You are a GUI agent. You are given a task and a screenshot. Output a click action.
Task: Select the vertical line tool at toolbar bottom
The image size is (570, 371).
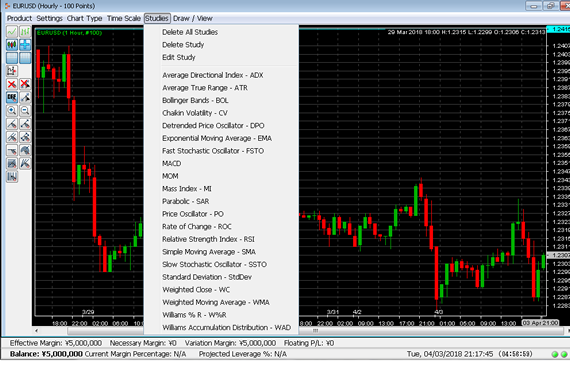pos(12,177)
